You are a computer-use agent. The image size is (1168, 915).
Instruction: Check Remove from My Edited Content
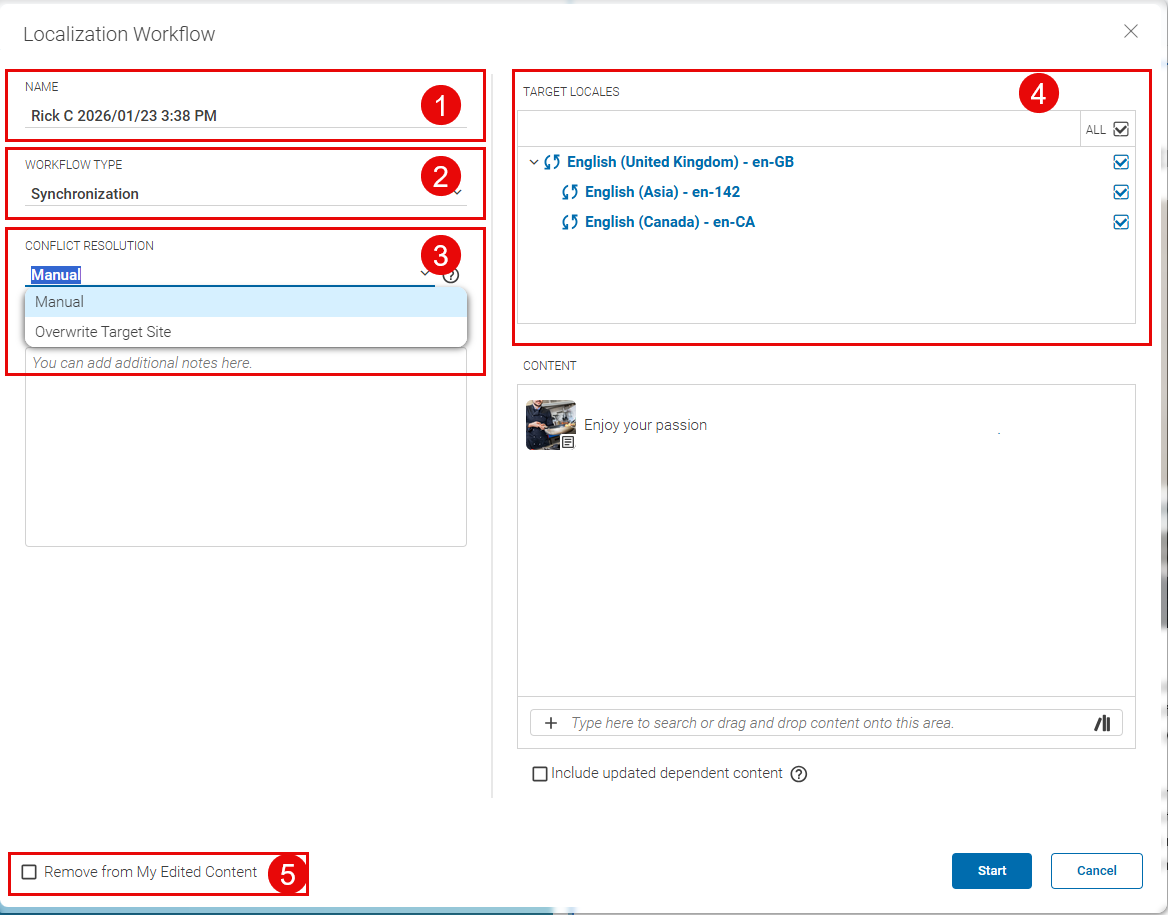coord(29,872)
